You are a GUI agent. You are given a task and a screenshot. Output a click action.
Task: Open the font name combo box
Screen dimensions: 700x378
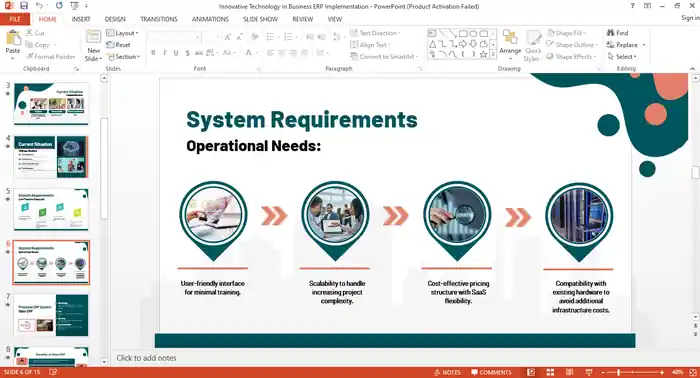click(175, 37)
